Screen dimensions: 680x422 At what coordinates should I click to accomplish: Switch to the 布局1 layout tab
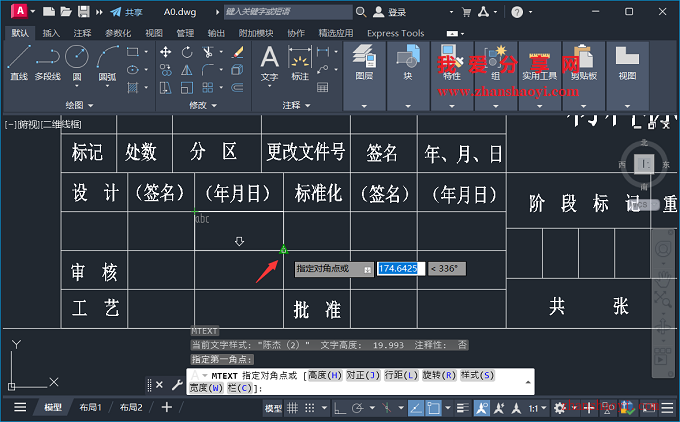pyautogui.click(x=90, y=407)
